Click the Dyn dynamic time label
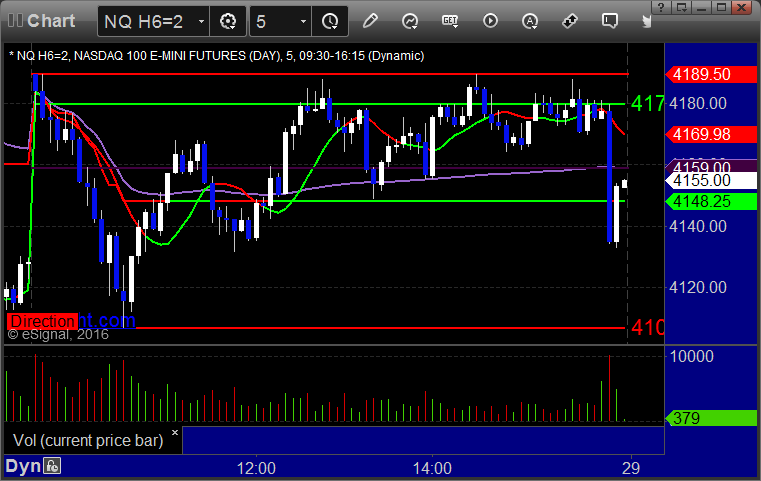Viewport: 761px width, 481px height. point(23,466)
